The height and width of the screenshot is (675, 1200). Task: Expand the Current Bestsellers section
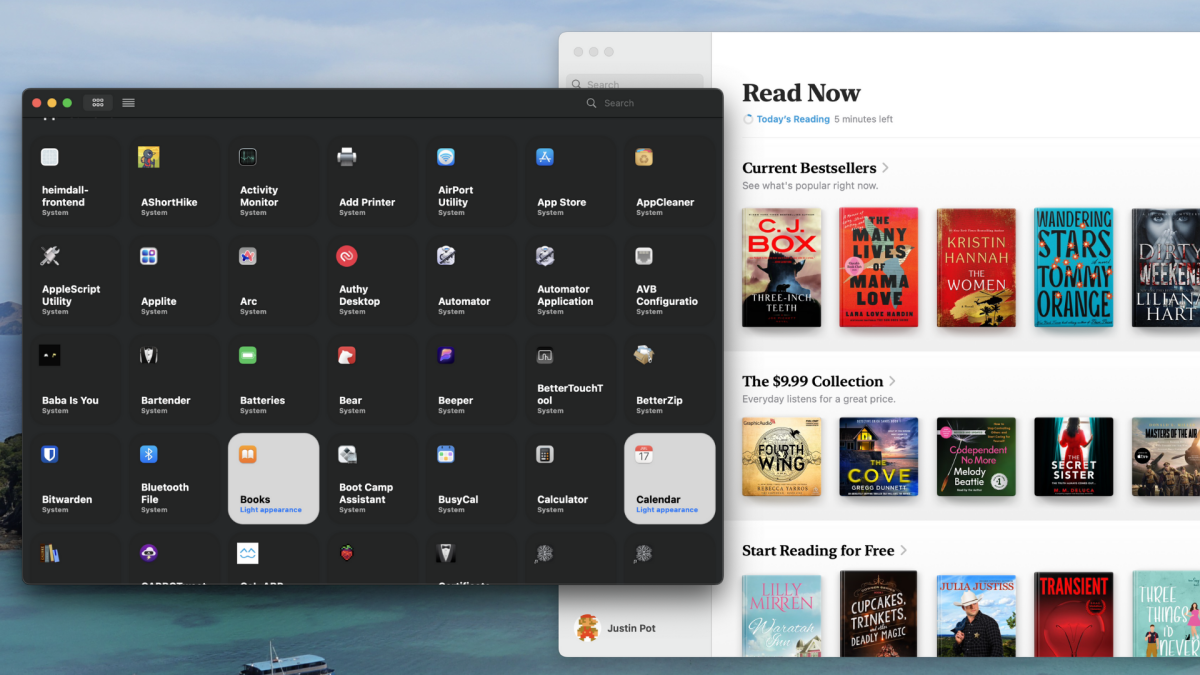pyautogui.click(x=885, y=168)
